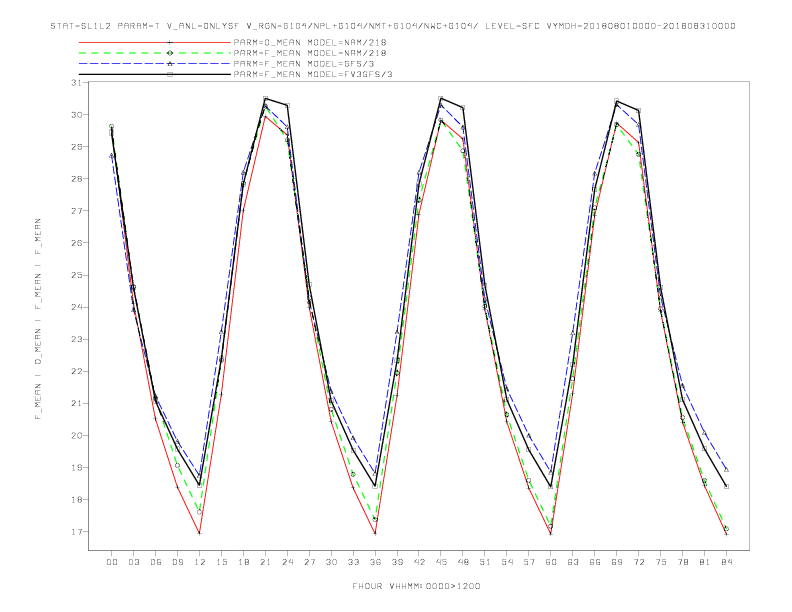Click x-axis tick label 75
The height and width of the screenshot is (612, 792).
point(661,562)
